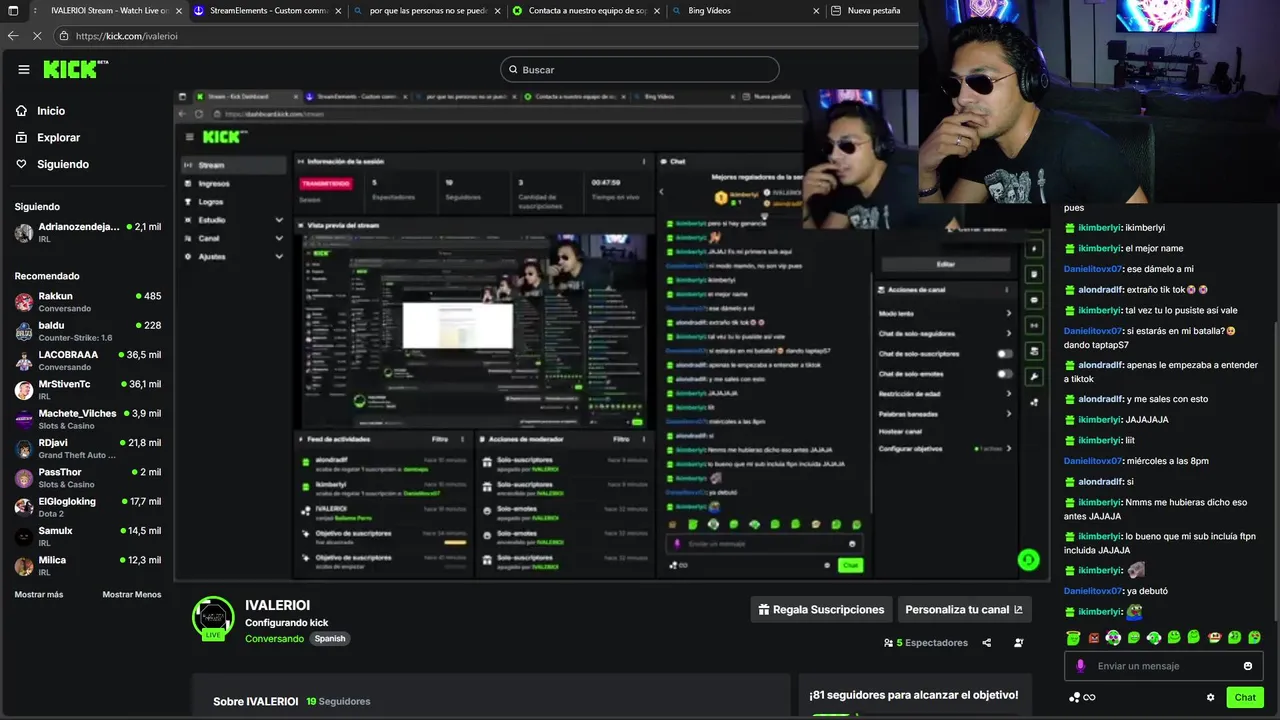Open chat settings gear icon
The image size is (1280, 720).
click(1210, 697)
